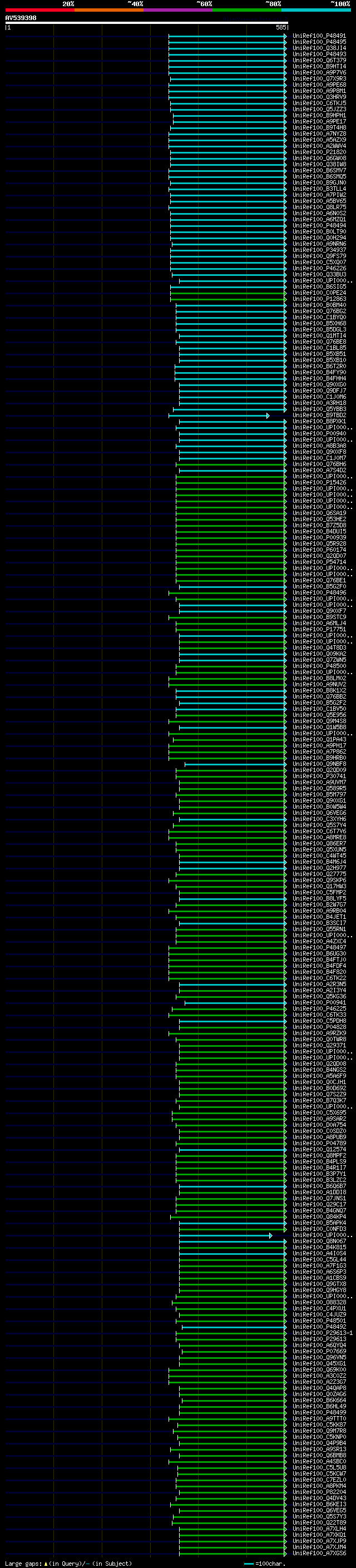Select hit label UniRef100_P30741
This screenshot has height=1568, width=356.
coord(319,776)
